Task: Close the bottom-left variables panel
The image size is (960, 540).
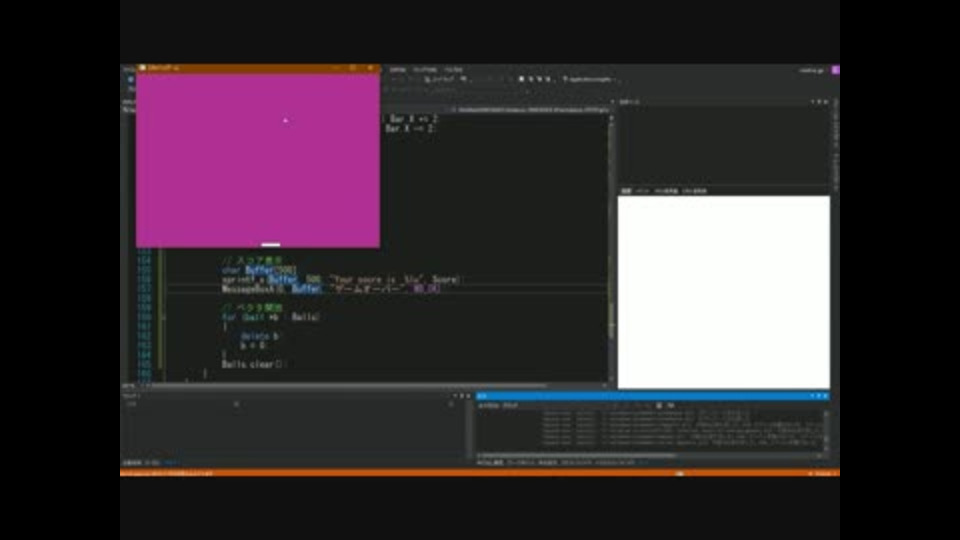Action: 468,396
